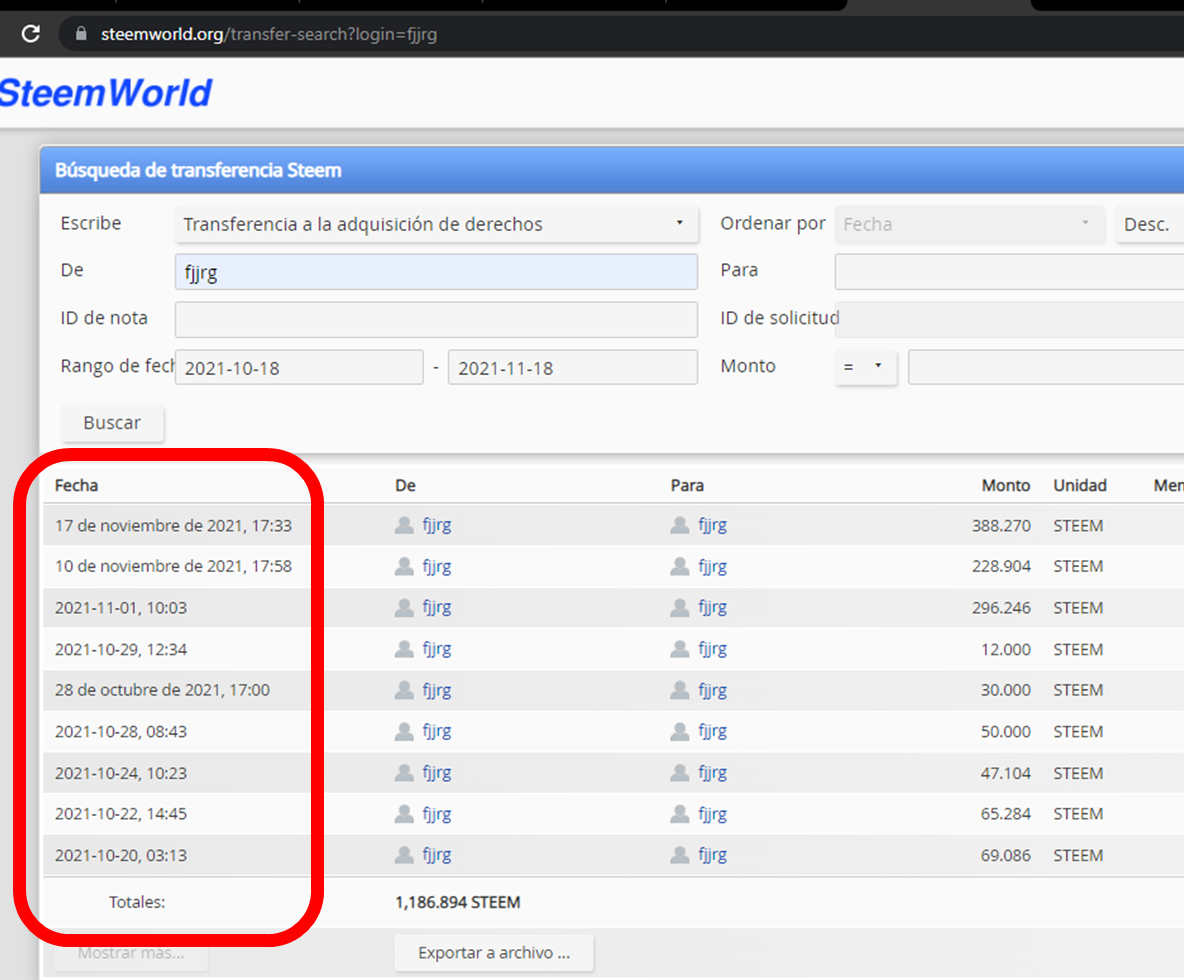The height and width of the screenshot is (980, 1184).
Task: Click the De column header
Action: (x=405, y=485)
